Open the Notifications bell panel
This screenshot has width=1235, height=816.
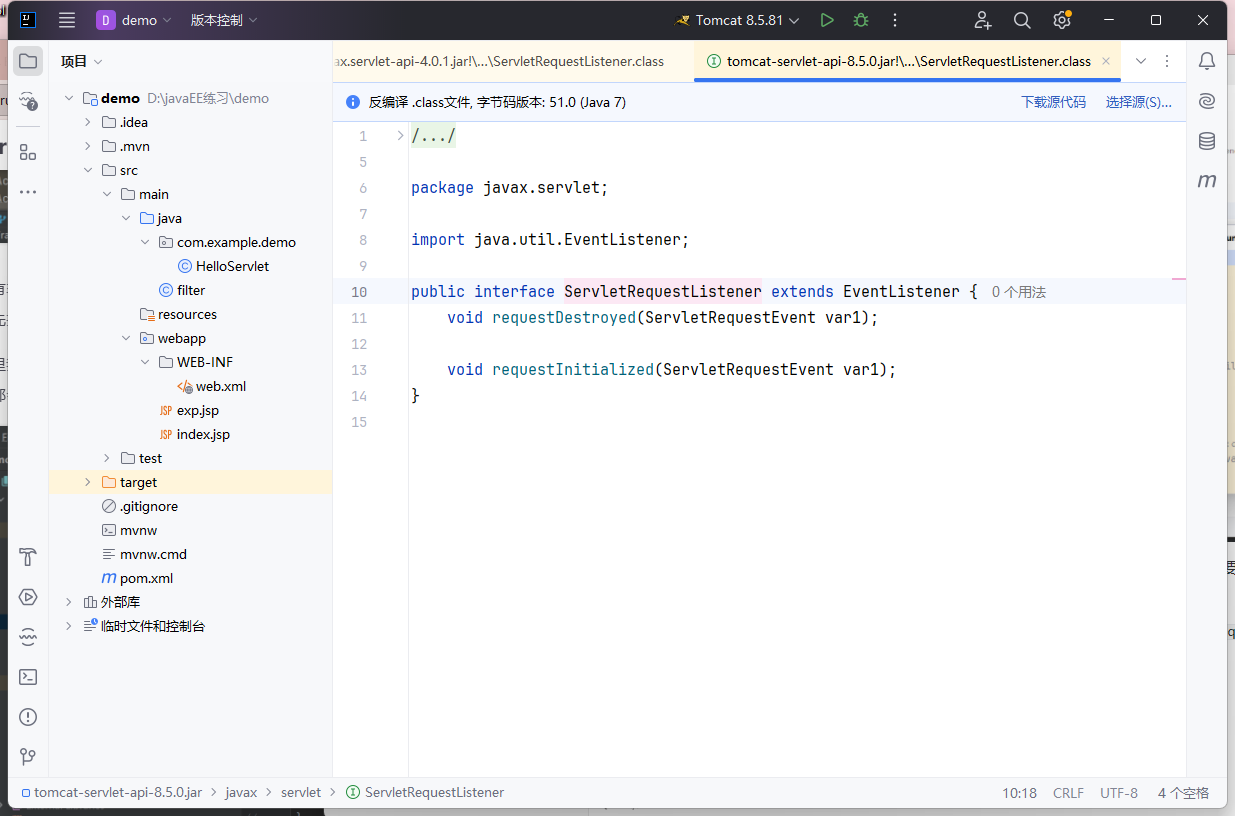1207,62
